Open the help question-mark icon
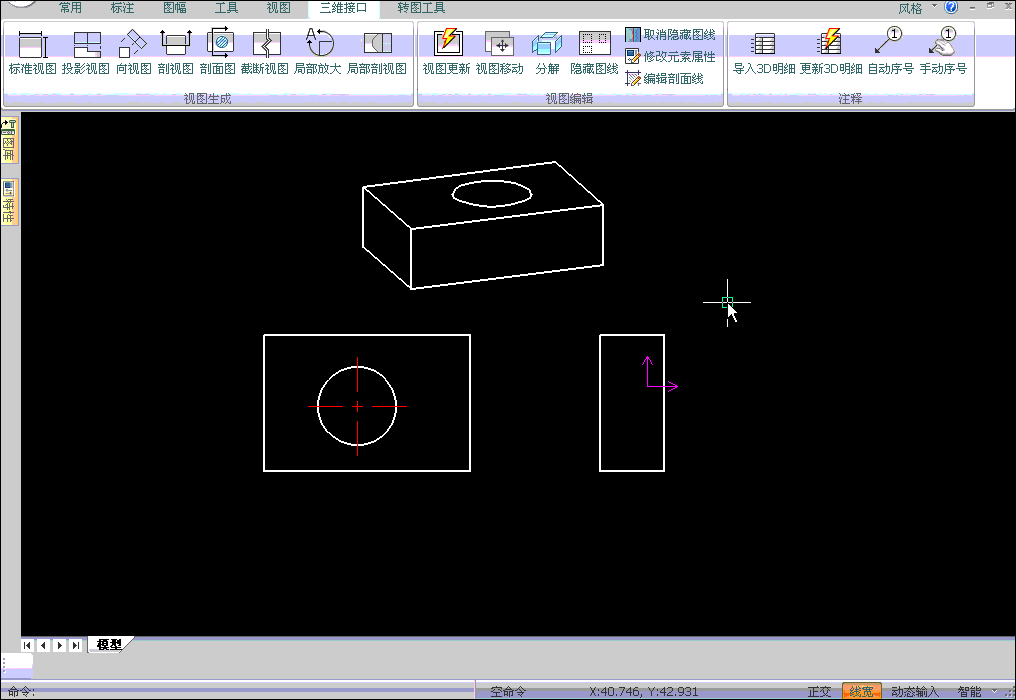Viewport: 1016px width, 700px height. pyautogui.click(x=951, y=7)
